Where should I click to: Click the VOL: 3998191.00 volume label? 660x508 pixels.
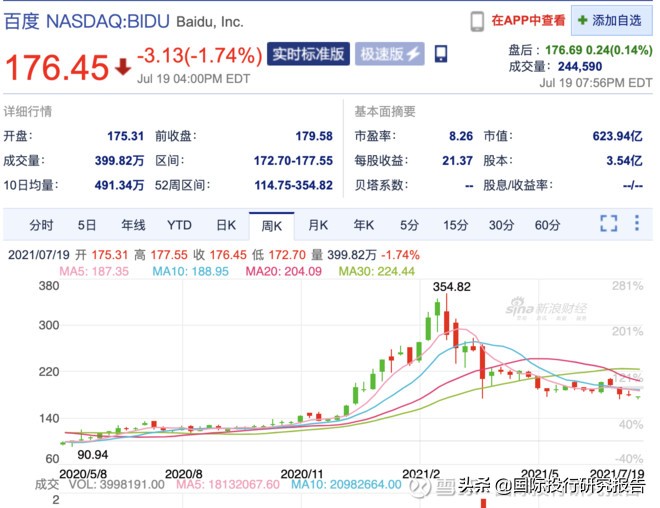[117, 484]
